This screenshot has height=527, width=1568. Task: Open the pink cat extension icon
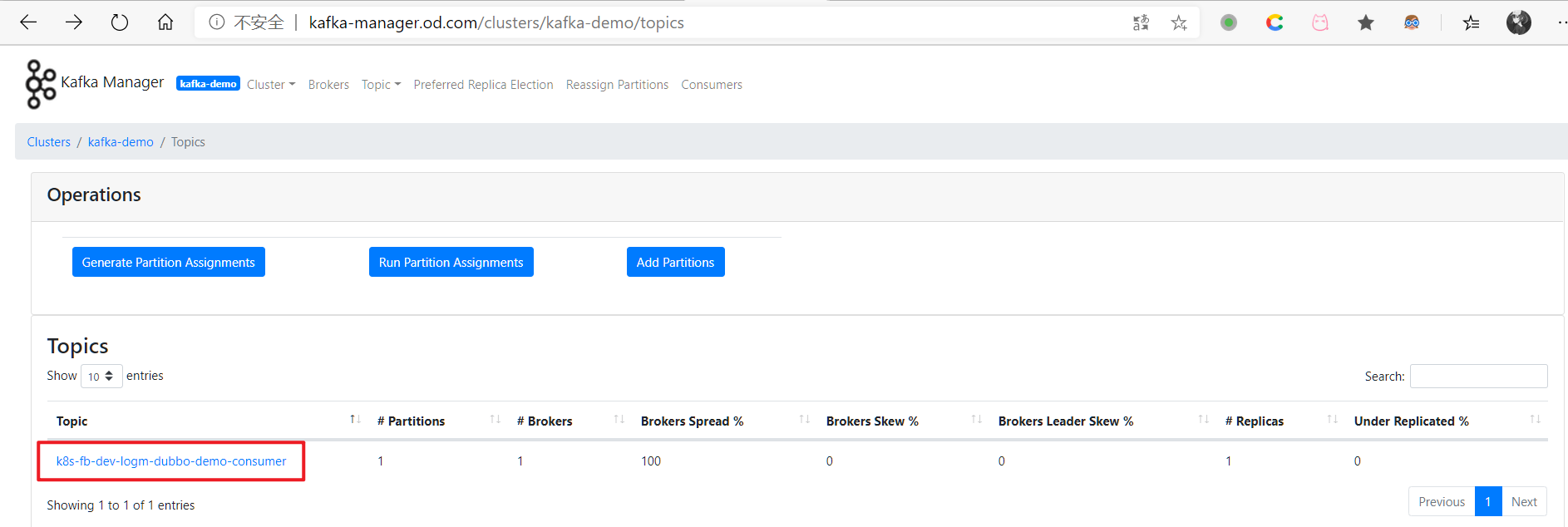click(1320, 22)
